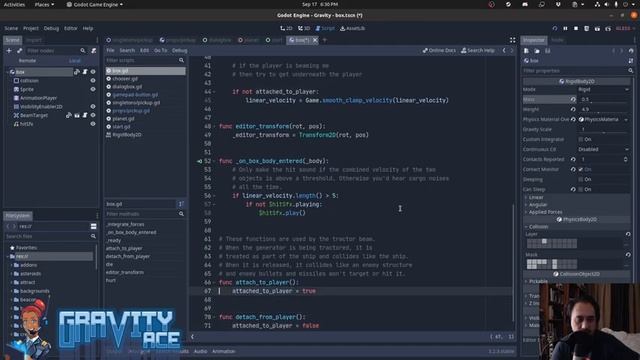Open object properties tool menu icon

[x=631, y=61]
